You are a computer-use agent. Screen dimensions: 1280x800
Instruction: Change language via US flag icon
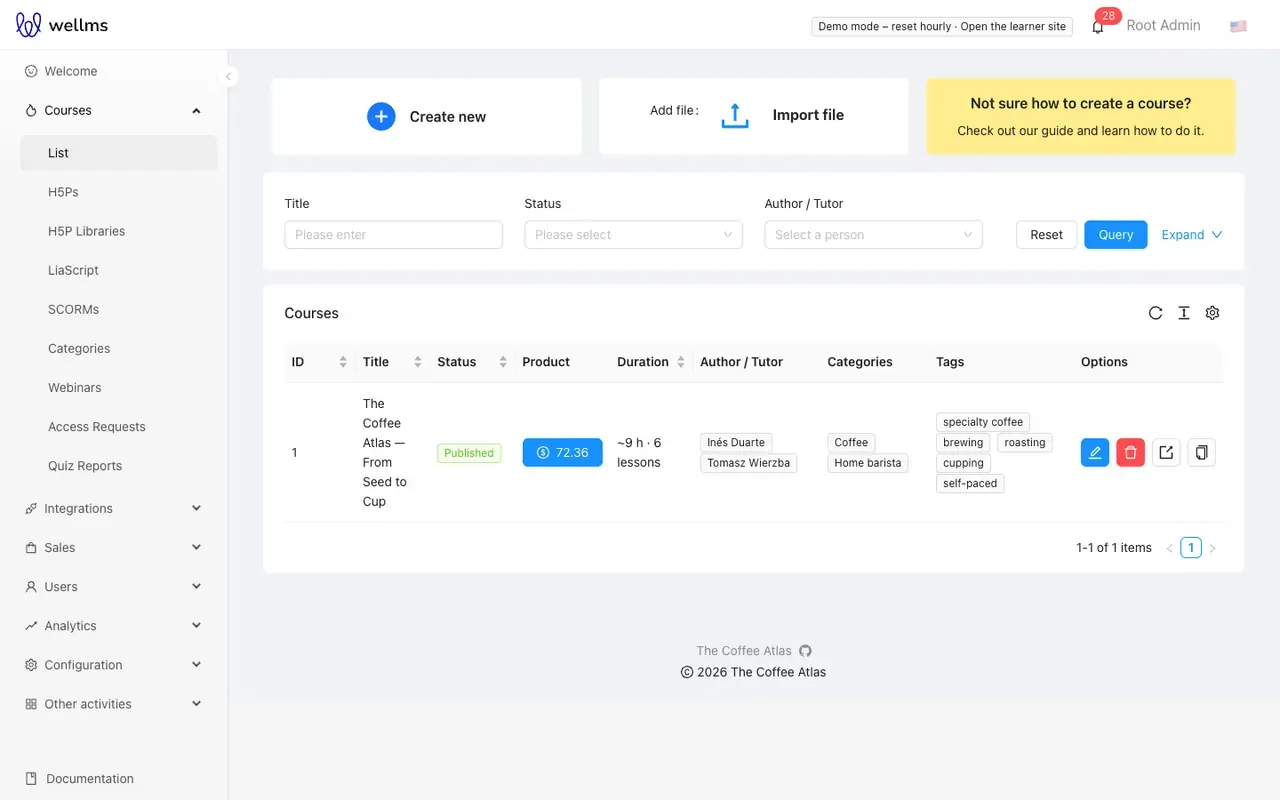point(1238,26)
